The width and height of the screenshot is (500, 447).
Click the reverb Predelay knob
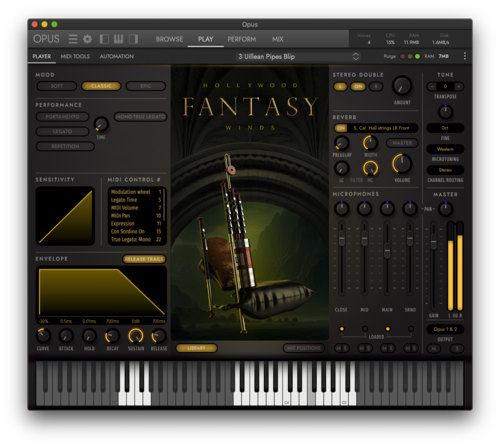click(342, 143)
